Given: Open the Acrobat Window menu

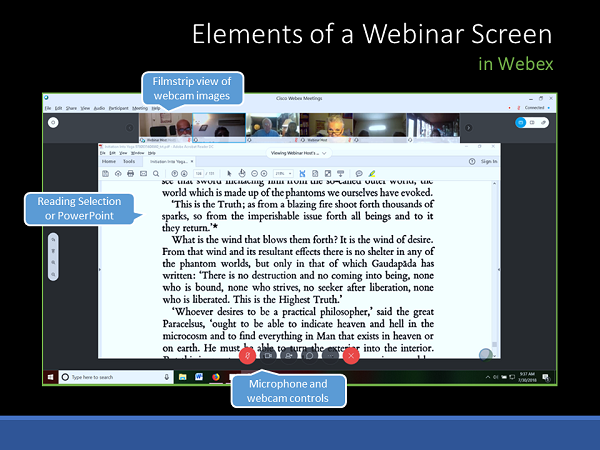Looking at the screenshot, I should pos(138,153).
